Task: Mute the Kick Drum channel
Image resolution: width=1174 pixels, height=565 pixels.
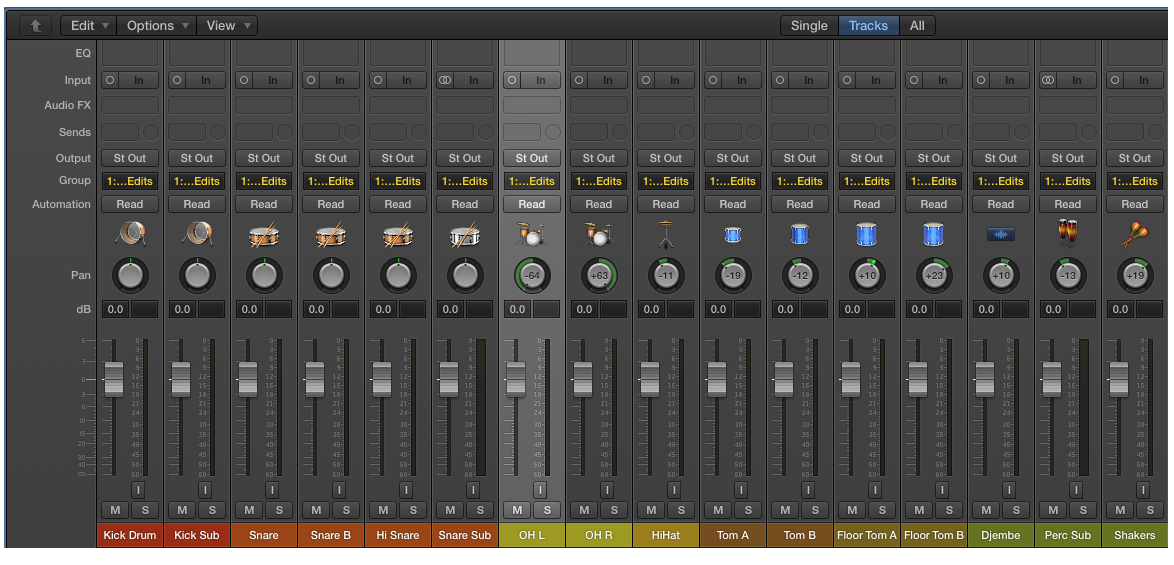Action: 115,510
